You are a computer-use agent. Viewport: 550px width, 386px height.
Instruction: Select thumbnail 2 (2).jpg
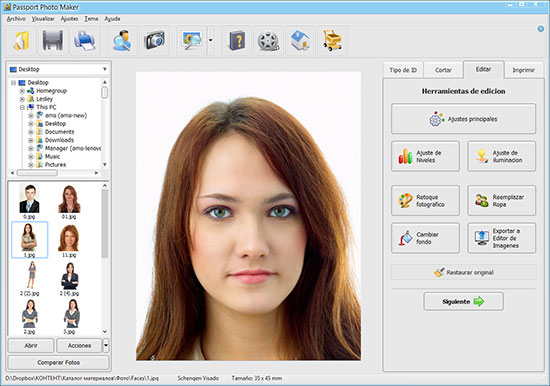pyautogui.click(x=30, y=279)
